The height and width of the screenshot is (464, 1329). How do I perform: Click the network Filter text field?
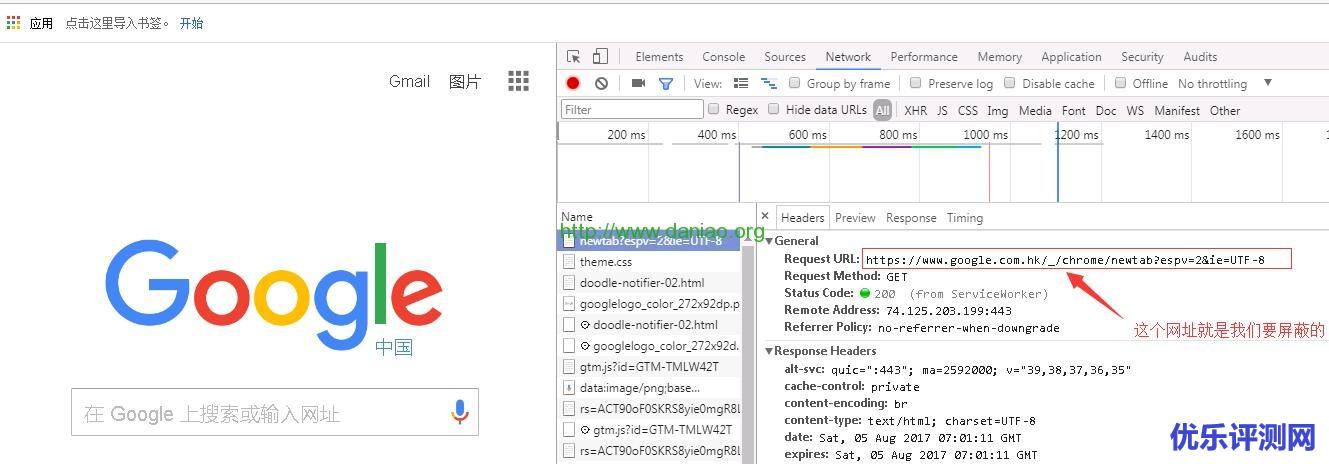point(632,110)
